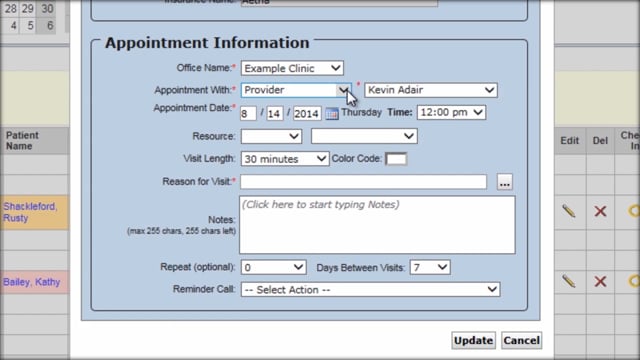Click the Update button
640x360 pixels.
(473, 340)
